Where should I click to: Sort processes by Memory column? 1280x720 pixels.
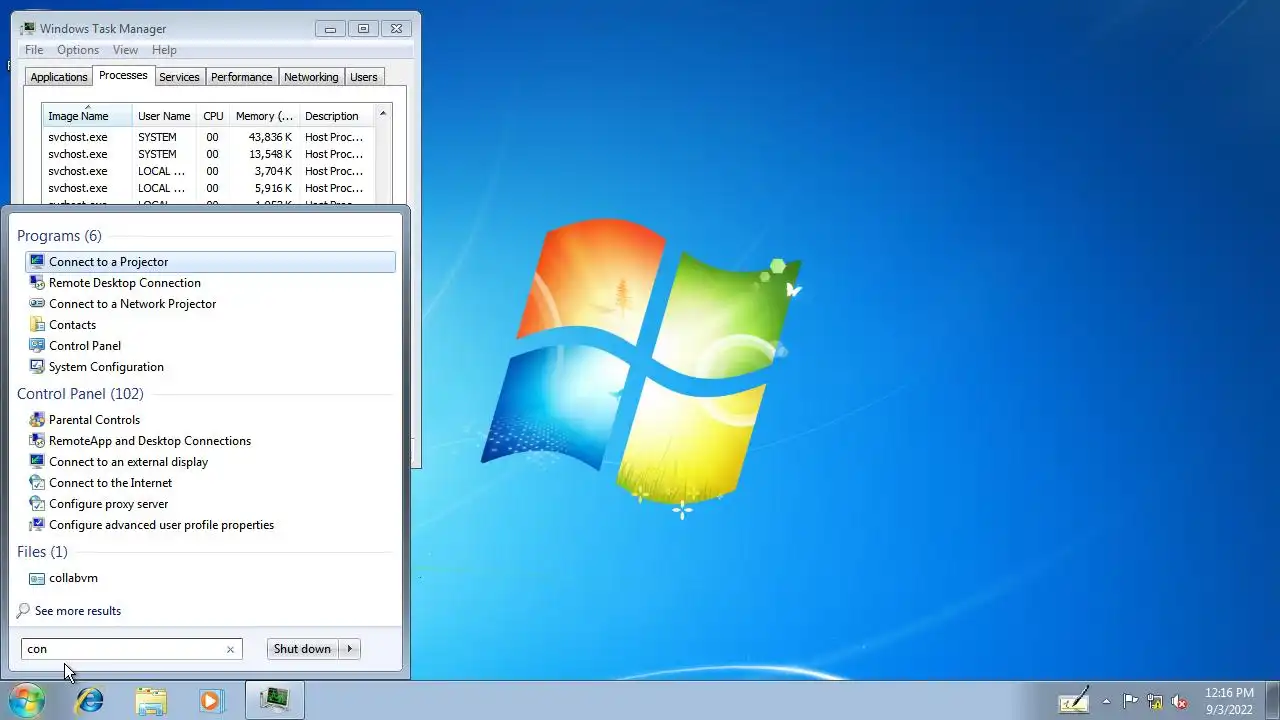[264, 116]
